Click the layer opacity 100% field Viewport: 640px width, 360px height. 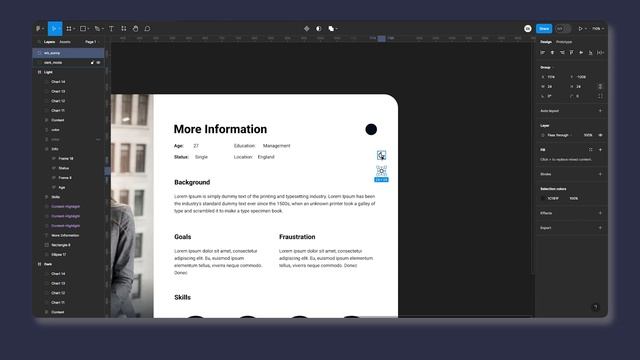point(588,135)
